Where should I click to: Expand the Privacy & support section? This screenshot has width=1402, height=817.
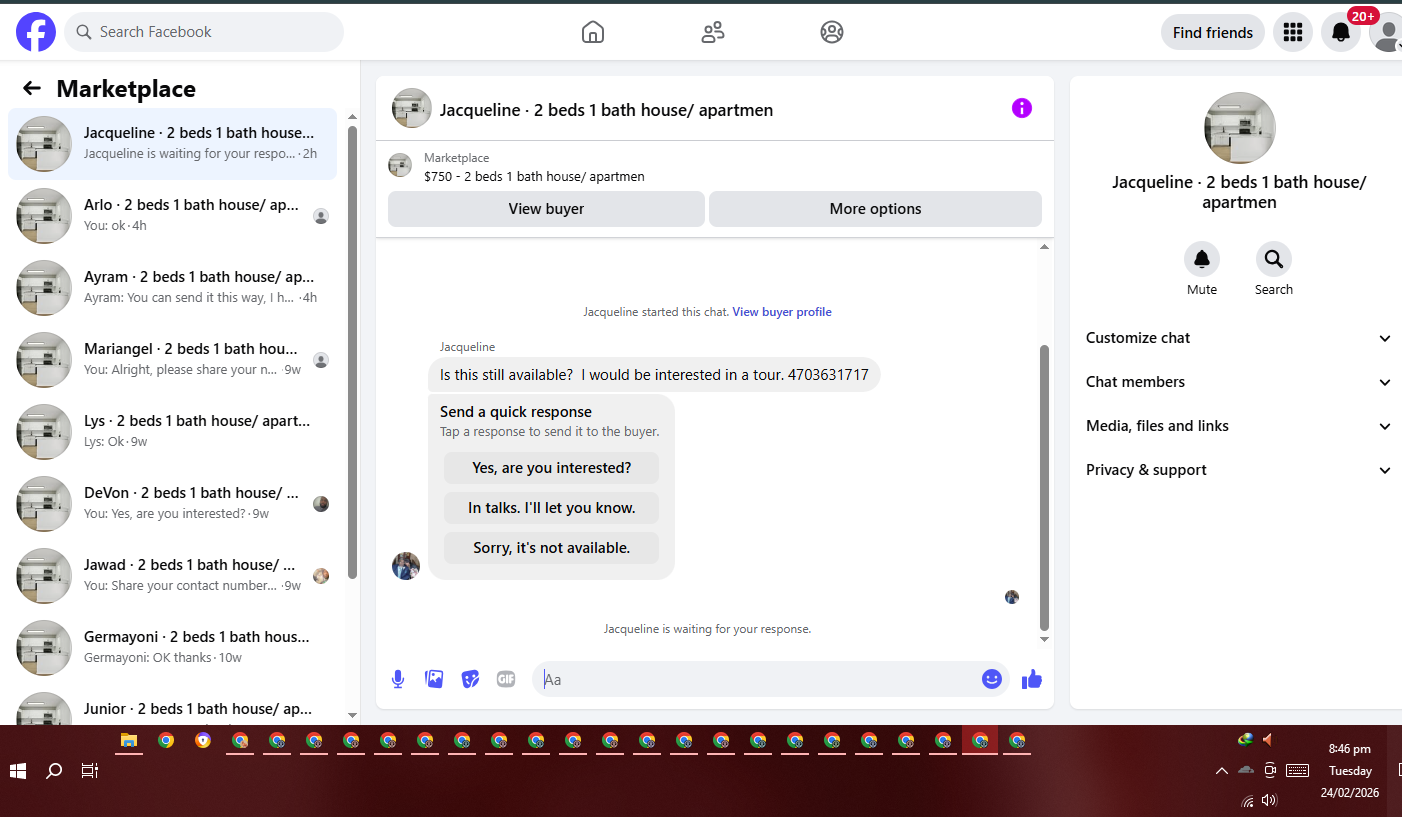tap(1238, 470)
